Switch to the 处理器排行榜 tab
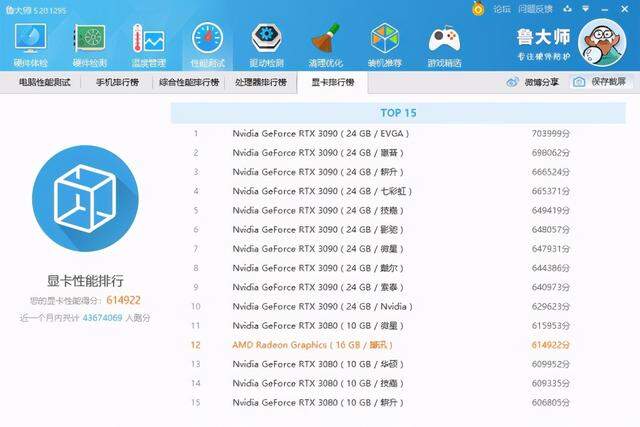 coord(261,82)
